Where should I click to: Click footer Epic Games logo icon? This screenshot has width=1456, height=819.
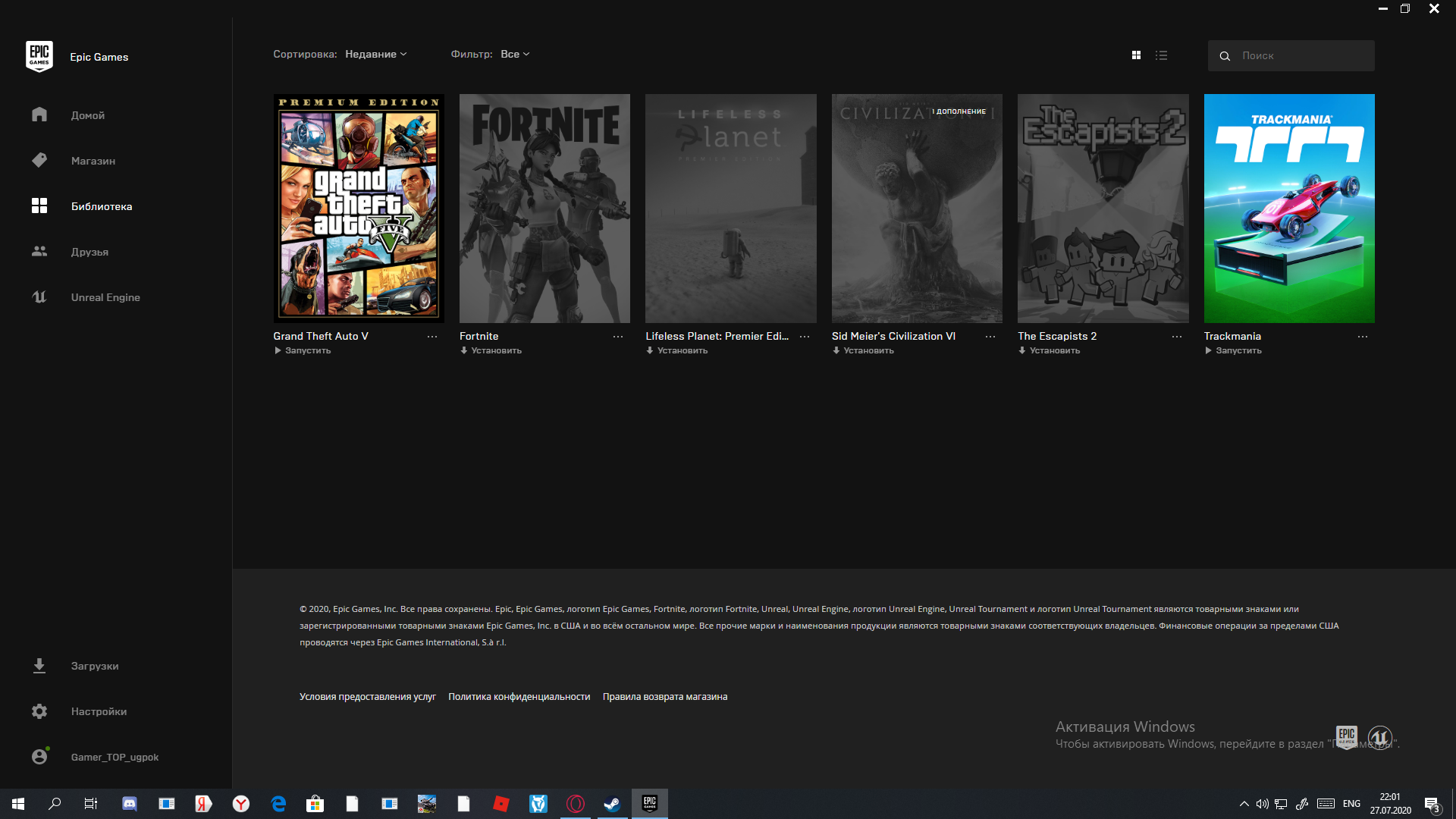pyautogui.click(x=1347, y=736)
